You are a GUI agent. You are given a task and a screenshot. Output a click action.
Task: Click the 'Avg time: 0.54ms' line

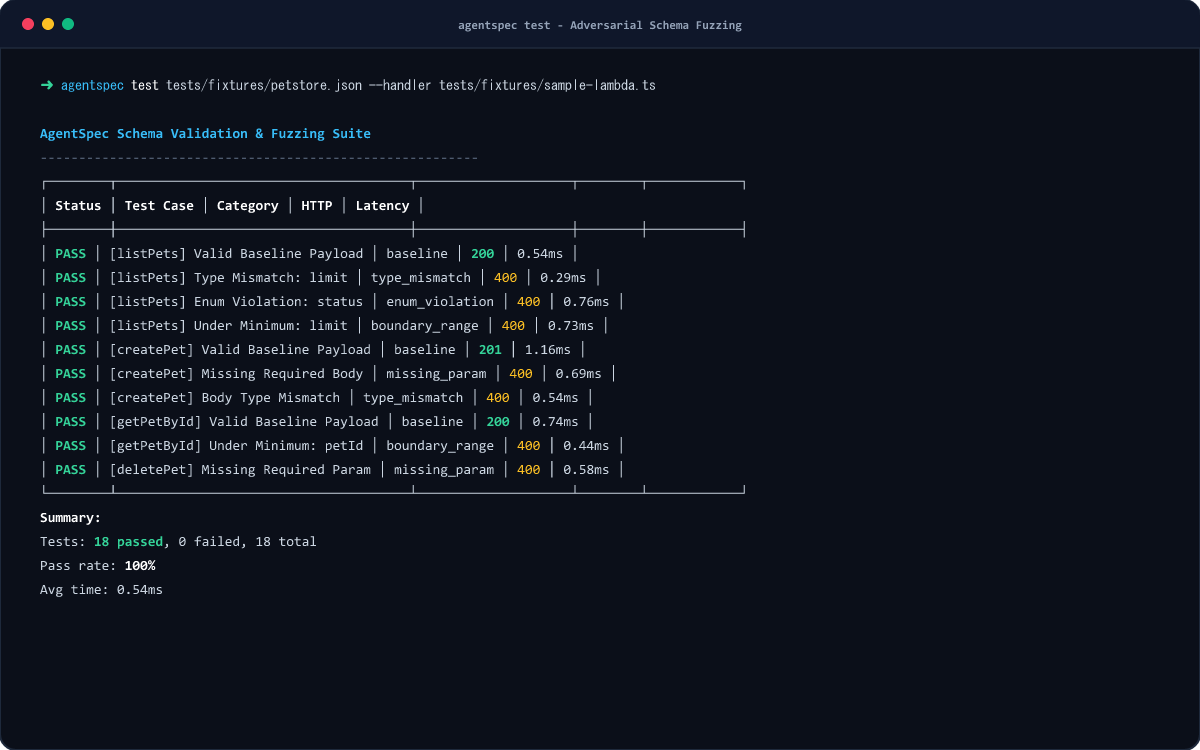tap(101, 590)
